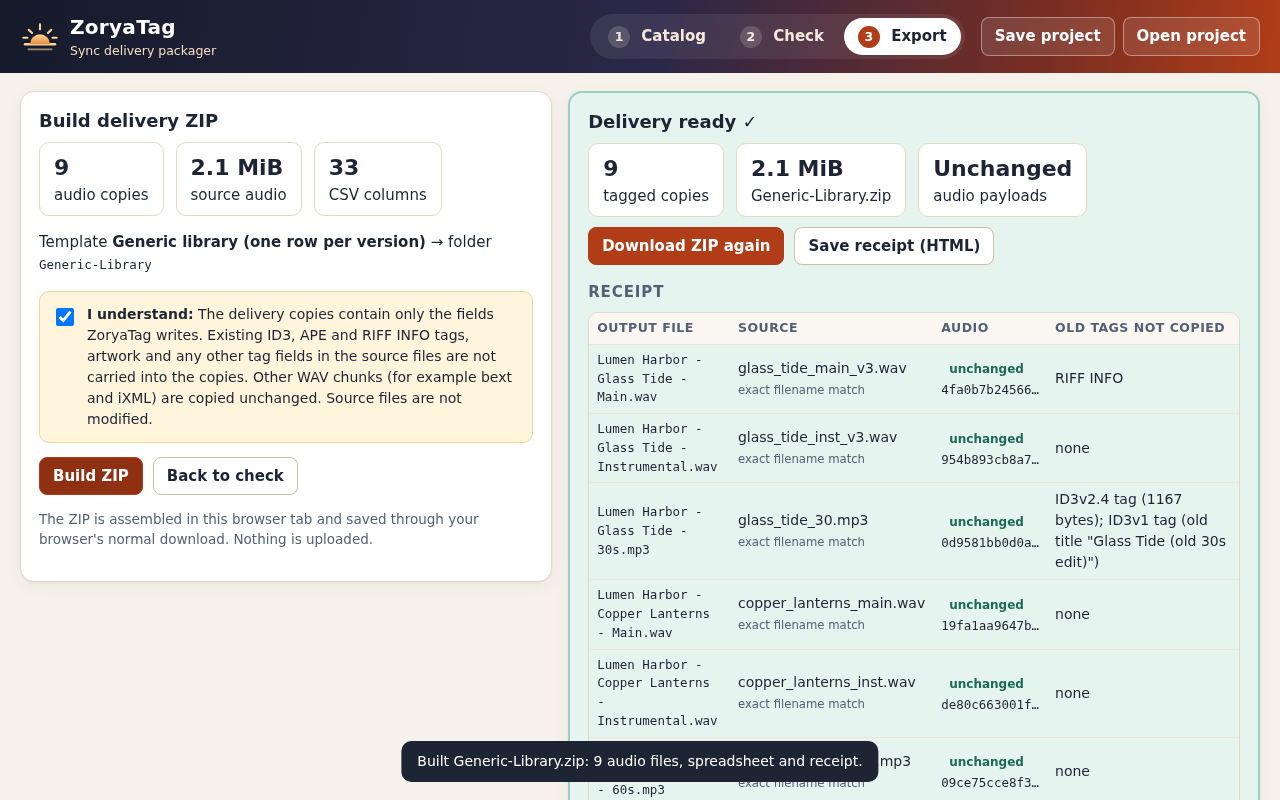Switch to the Check step tab
The height and width of the screenshot is (800, 1280).
782,36
